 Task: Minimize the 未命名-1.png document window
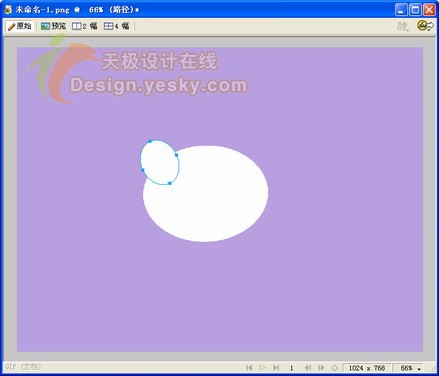pyautogui.click(x=401, y=9)
